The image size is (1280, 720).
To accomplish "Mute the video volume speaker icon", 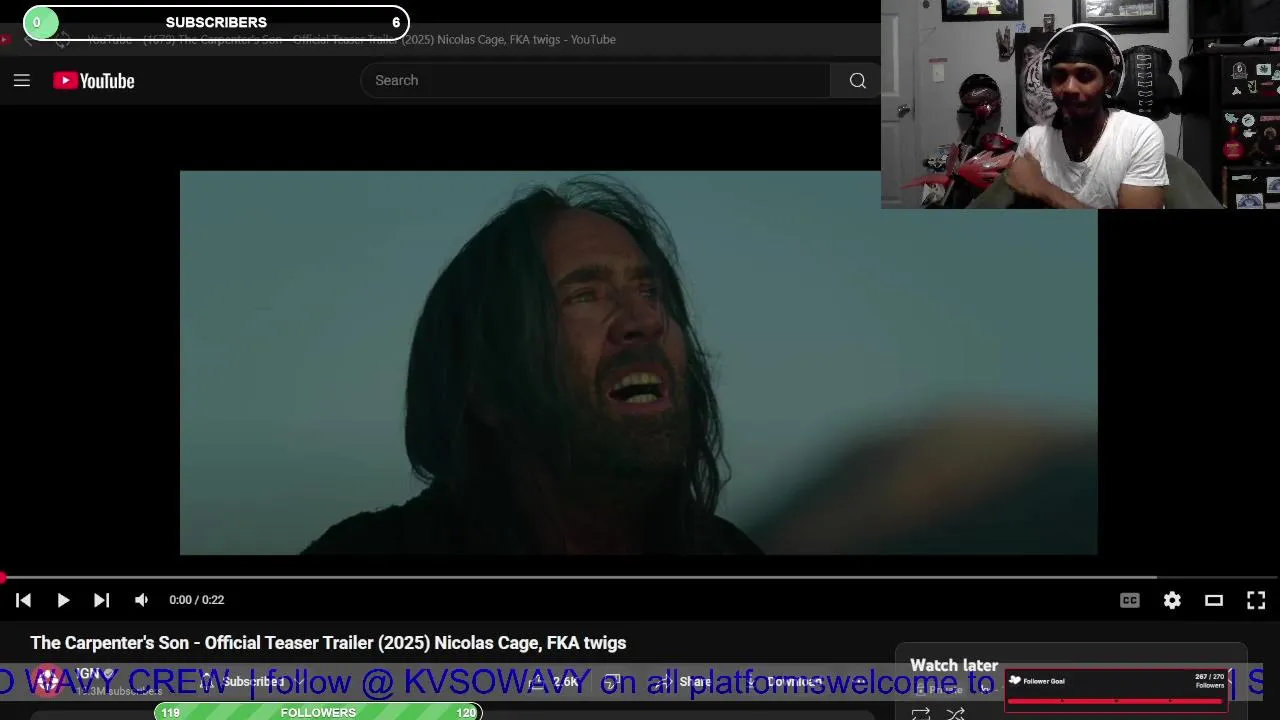I will [141, 600].
